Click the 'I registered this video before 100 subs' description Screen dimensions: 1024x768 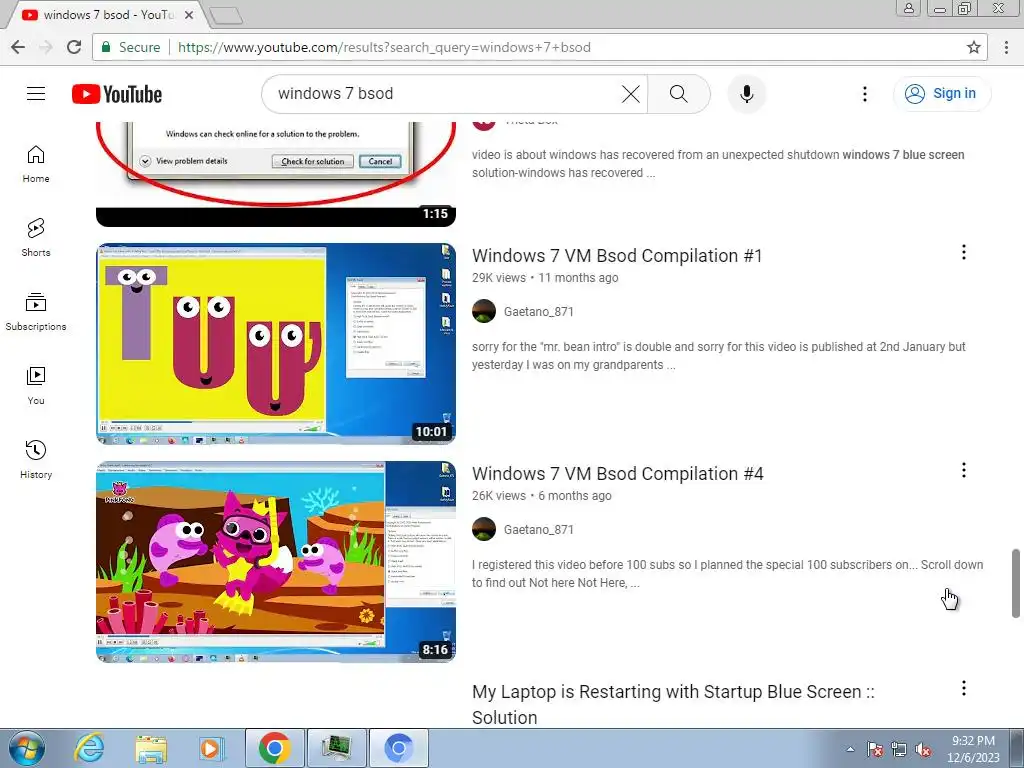(x=728, y=574)
